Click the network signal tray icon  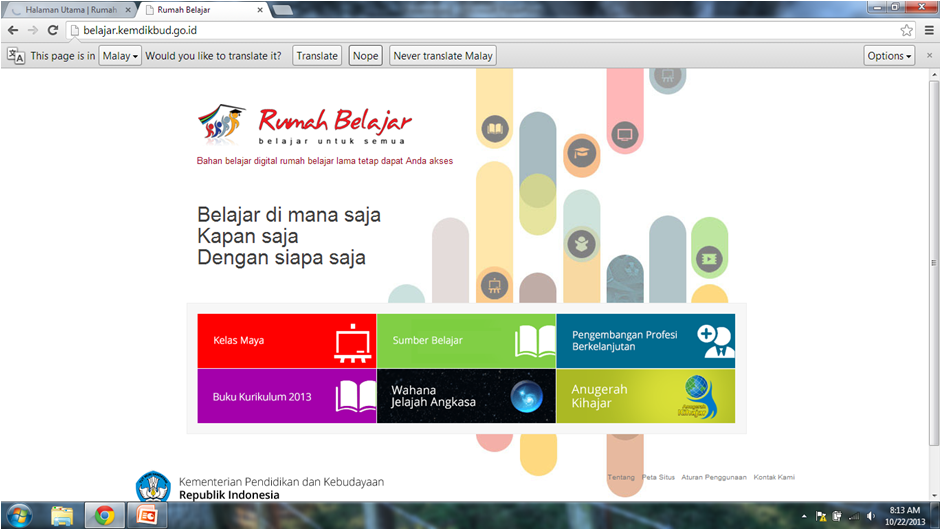853,516
